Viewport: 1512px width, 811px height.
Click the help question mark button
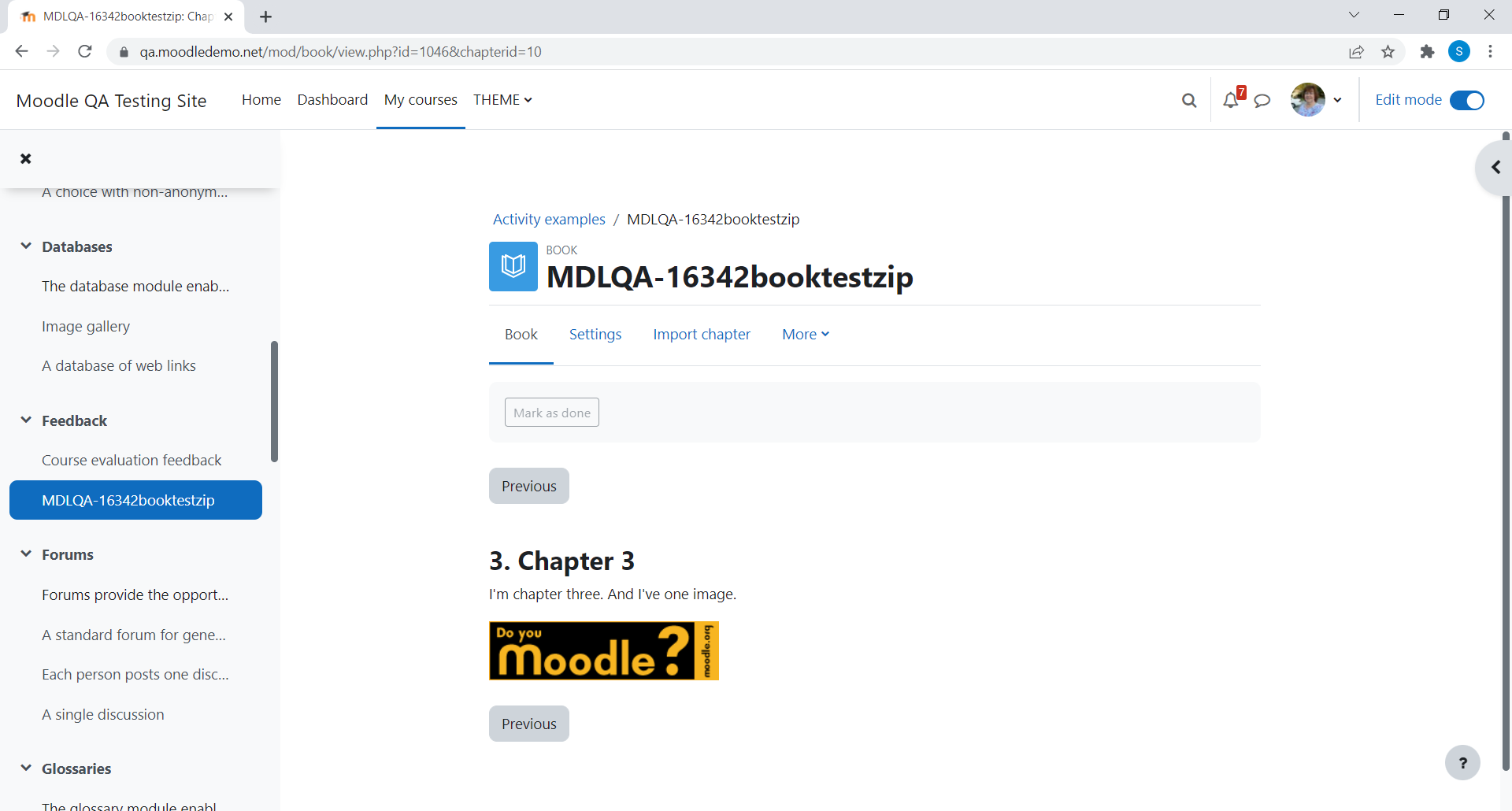[1462, 762]
